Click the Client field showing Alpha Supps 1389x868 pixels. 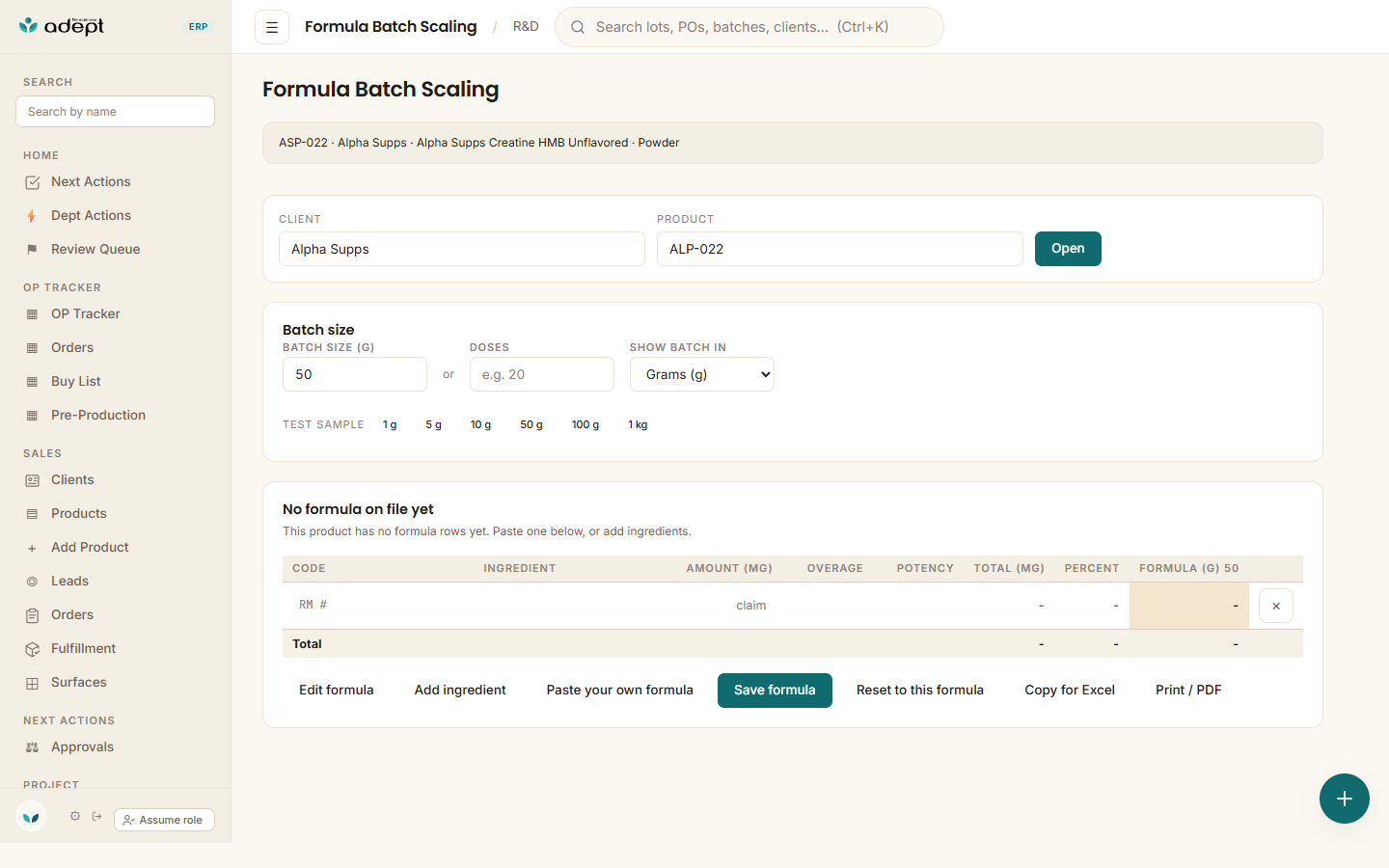pos(462,249)
